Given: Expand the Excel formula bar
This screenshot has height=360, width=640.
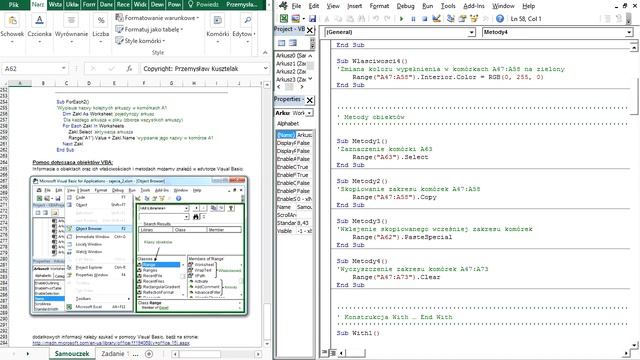Looking at the screenshot, I should pos(266,68).
